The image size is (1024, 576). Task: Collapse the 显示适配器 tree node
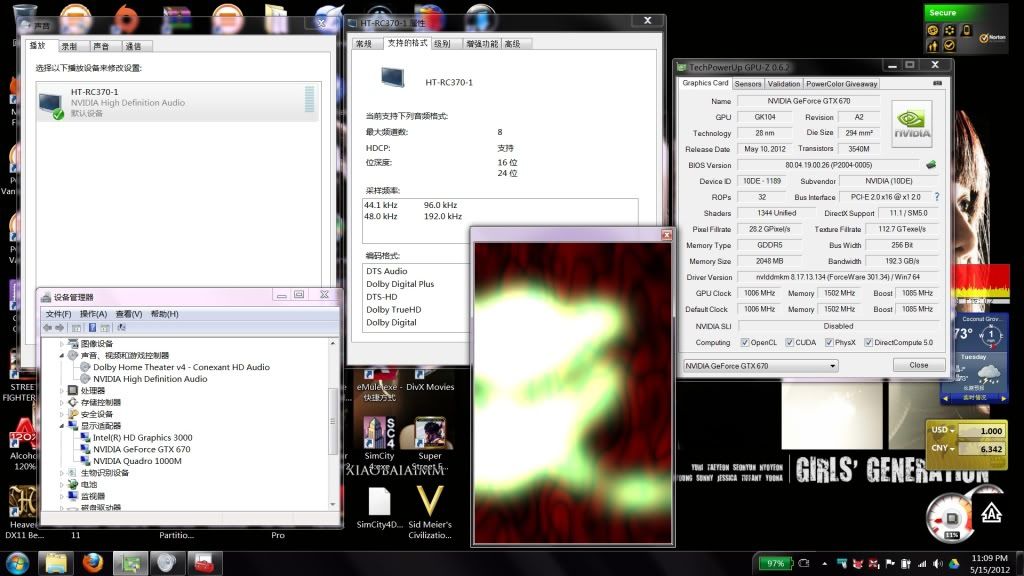(62, 426)
